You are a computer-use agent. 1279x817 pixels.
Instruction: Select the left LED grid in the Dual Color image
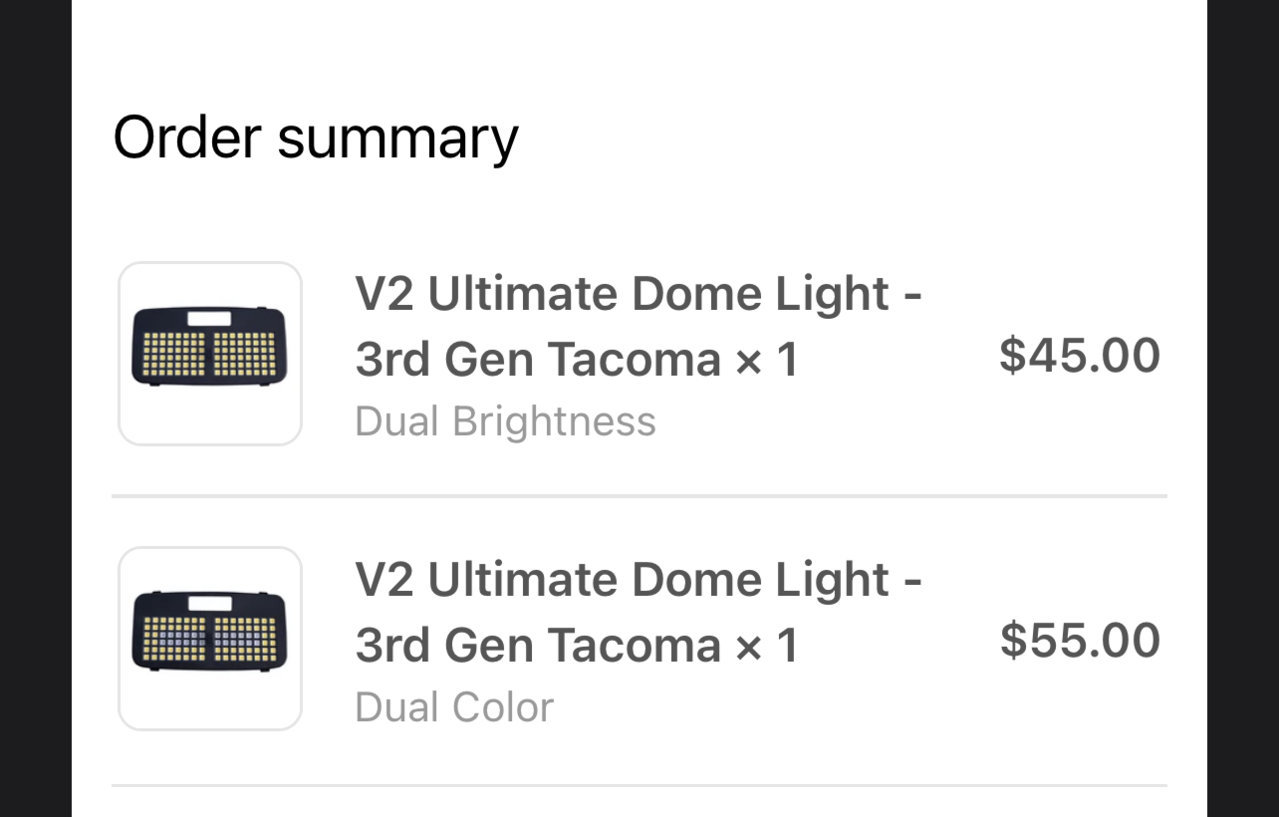coord(173,639)
